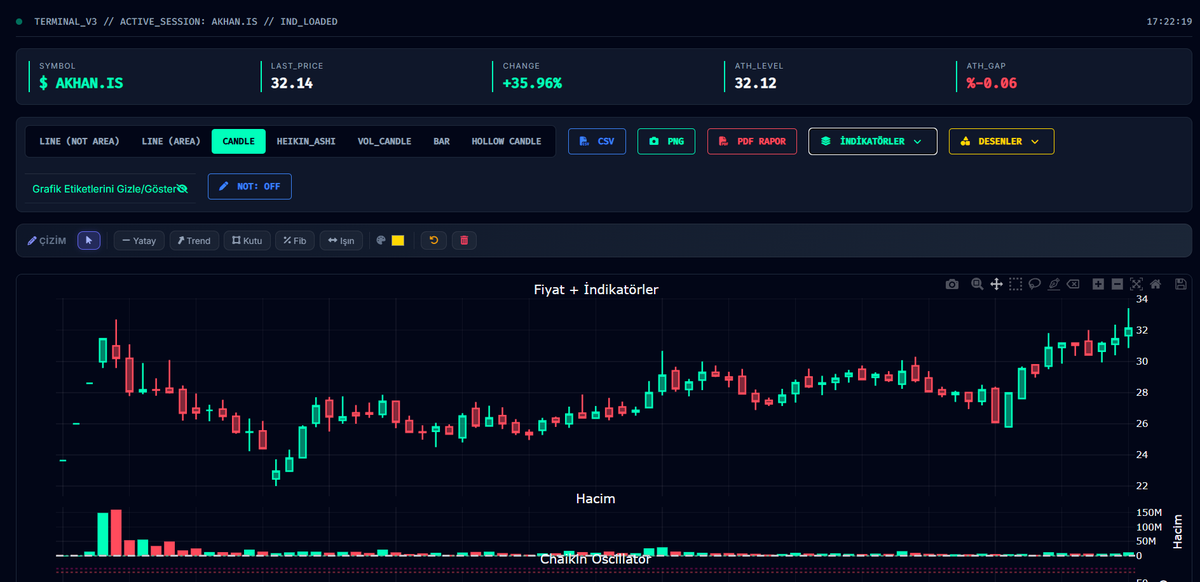The height and width of the screenshot is (582, 1200).
Task: Click the clock showing 17:22:19
Action: pos(1167,21)
